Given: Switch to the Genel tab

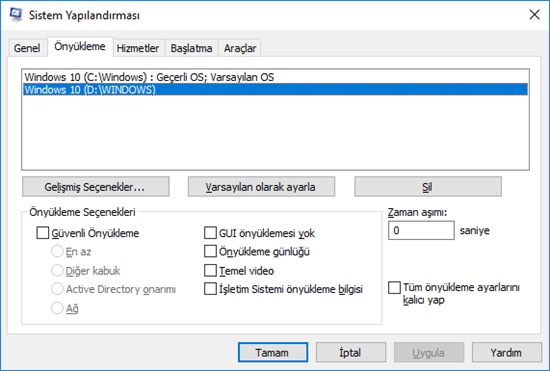Looking at the screenshot, I should point(27,48).
